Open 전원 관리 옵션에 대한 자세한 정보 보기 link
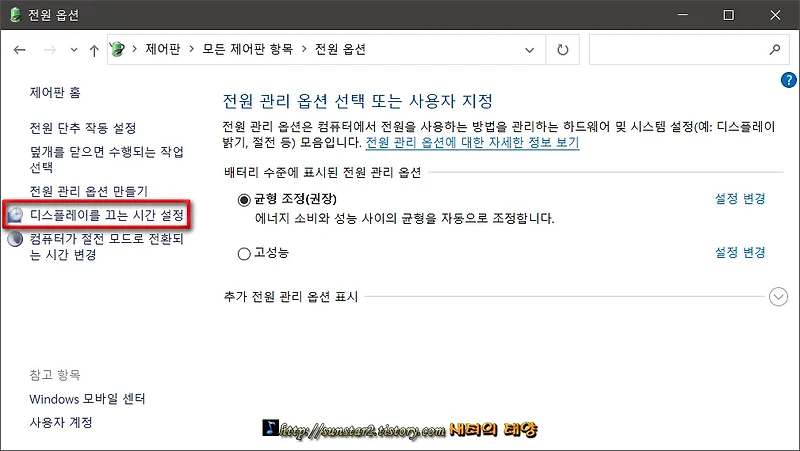The height and width of the screenshot is (451, 800). pos(472,142)
